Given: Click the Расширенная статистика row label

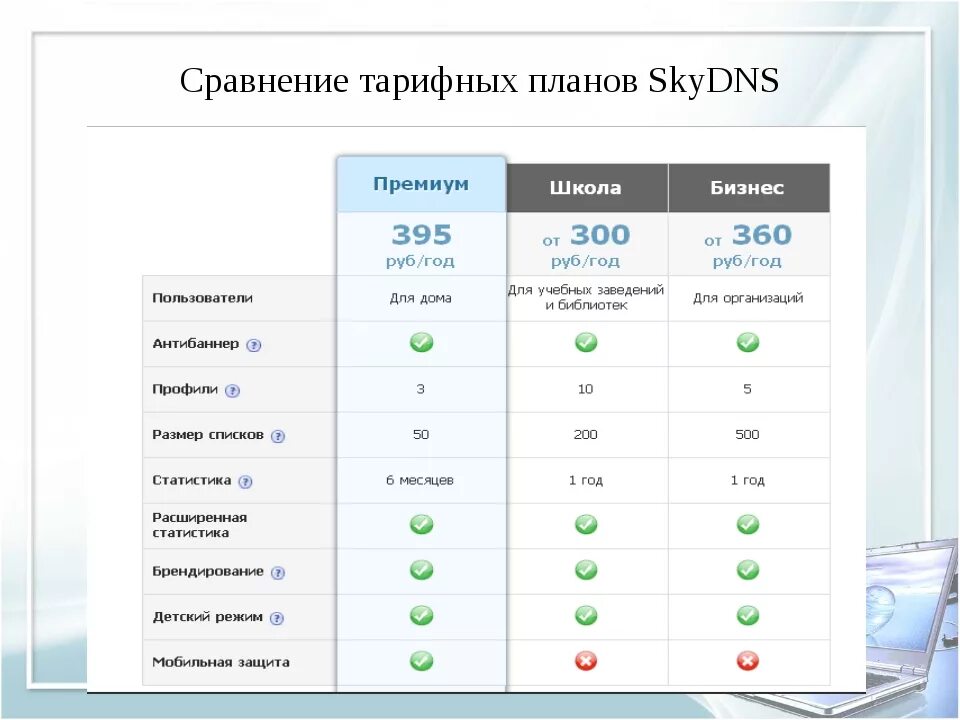Looking at the screenshot, I should click(x=200, y=525).
